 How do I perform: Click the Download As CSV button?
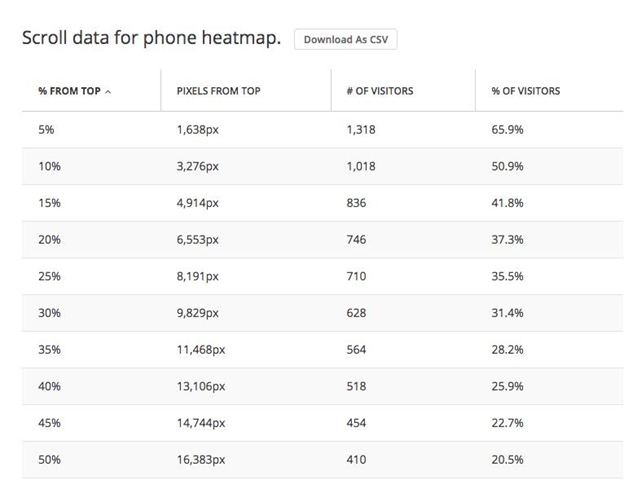tap(345, 39)
